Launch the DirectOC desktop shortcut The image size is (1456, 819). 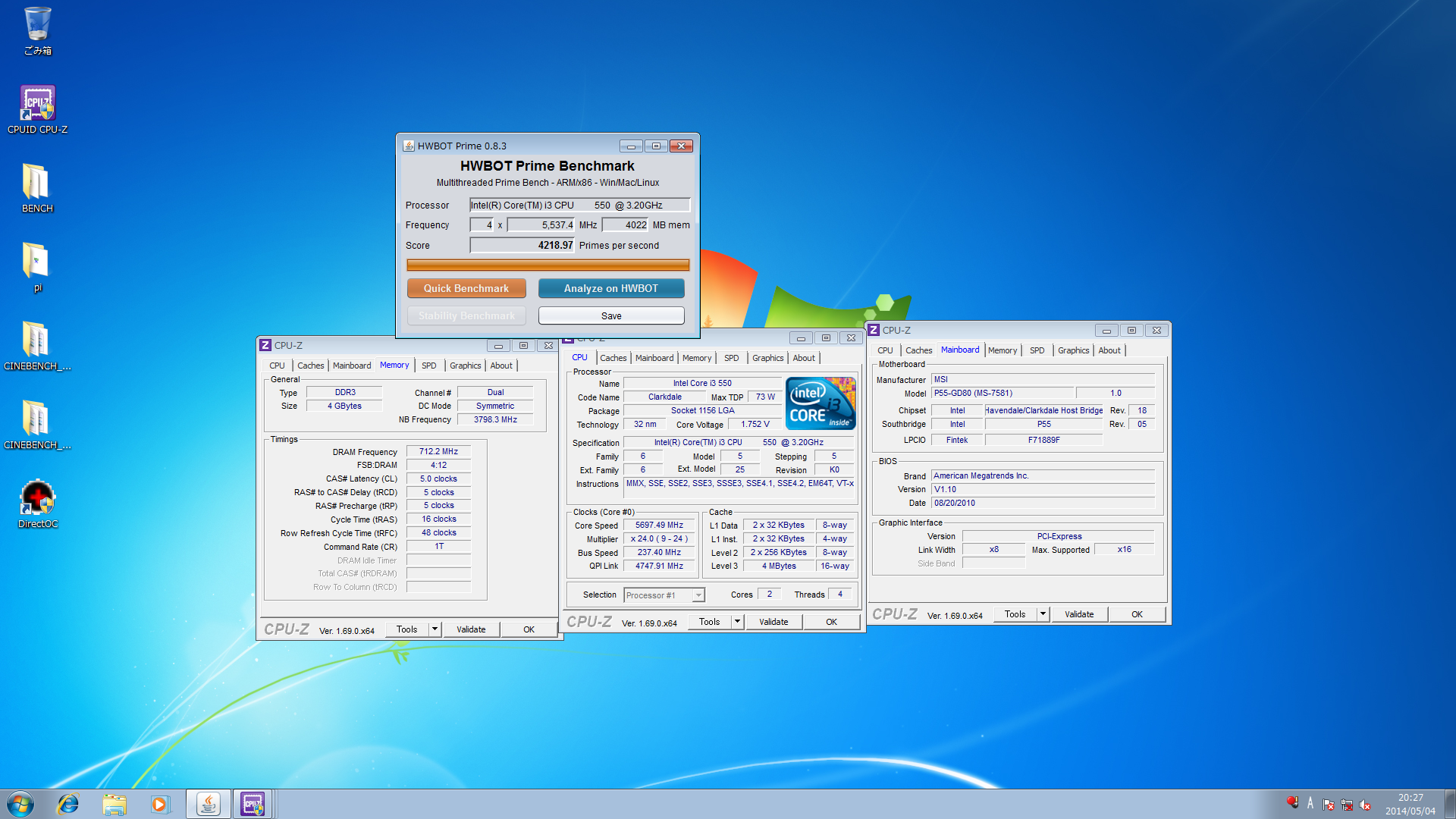coord(37,504)
